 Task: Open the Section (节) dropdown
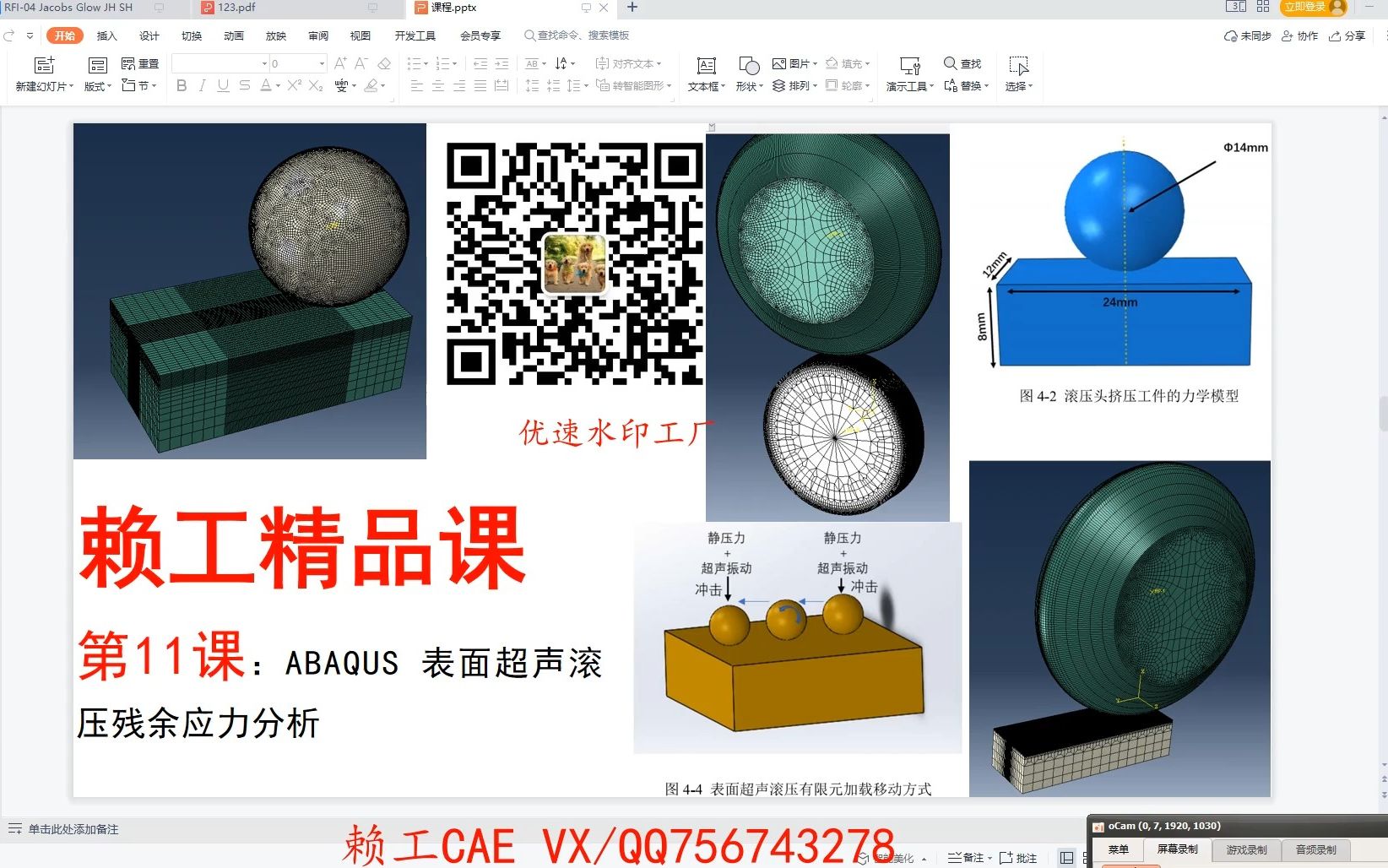[139, 85]
